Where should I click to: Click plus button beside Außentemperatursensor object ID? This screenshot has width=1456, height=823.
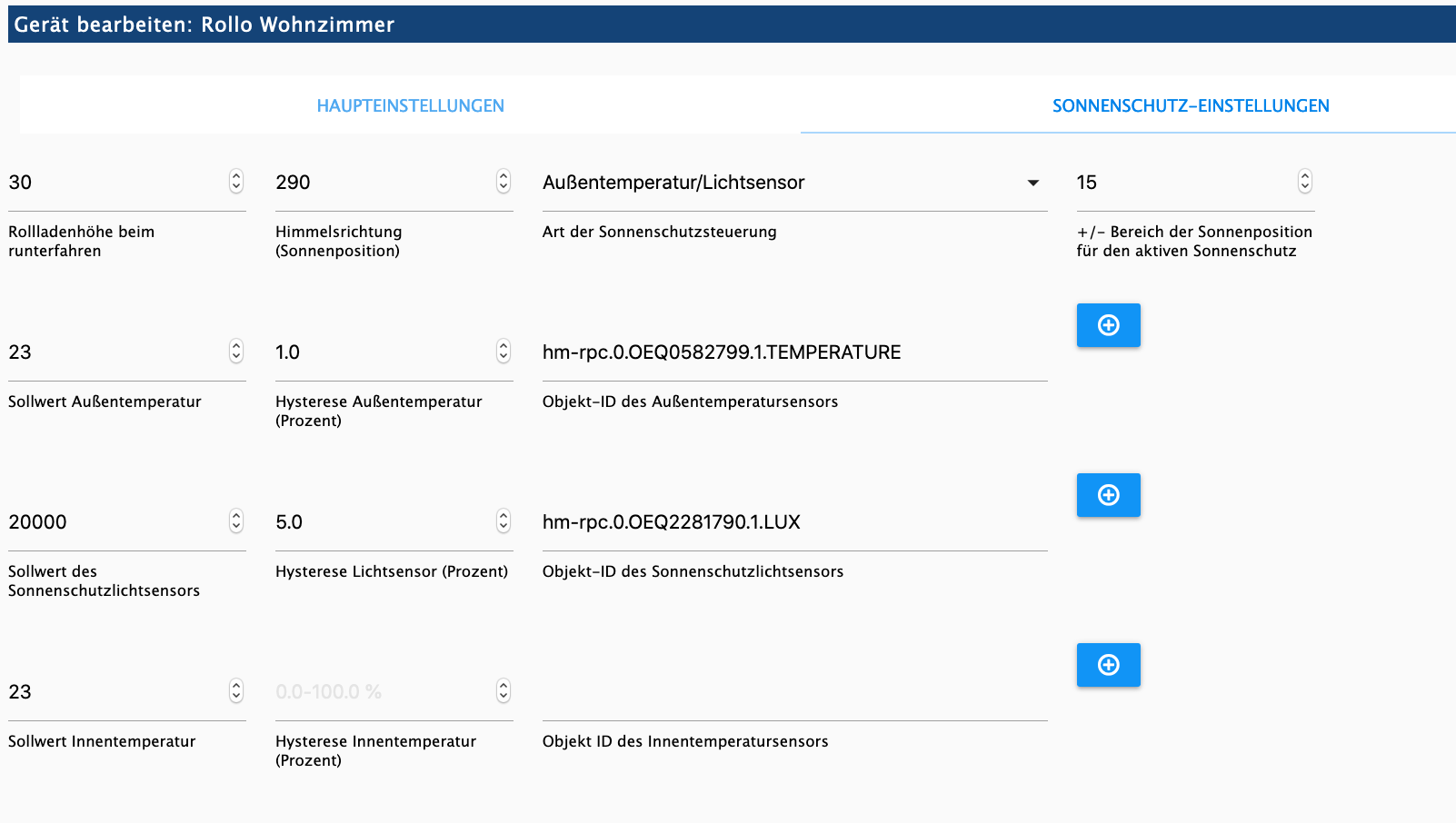point(1108,325)
